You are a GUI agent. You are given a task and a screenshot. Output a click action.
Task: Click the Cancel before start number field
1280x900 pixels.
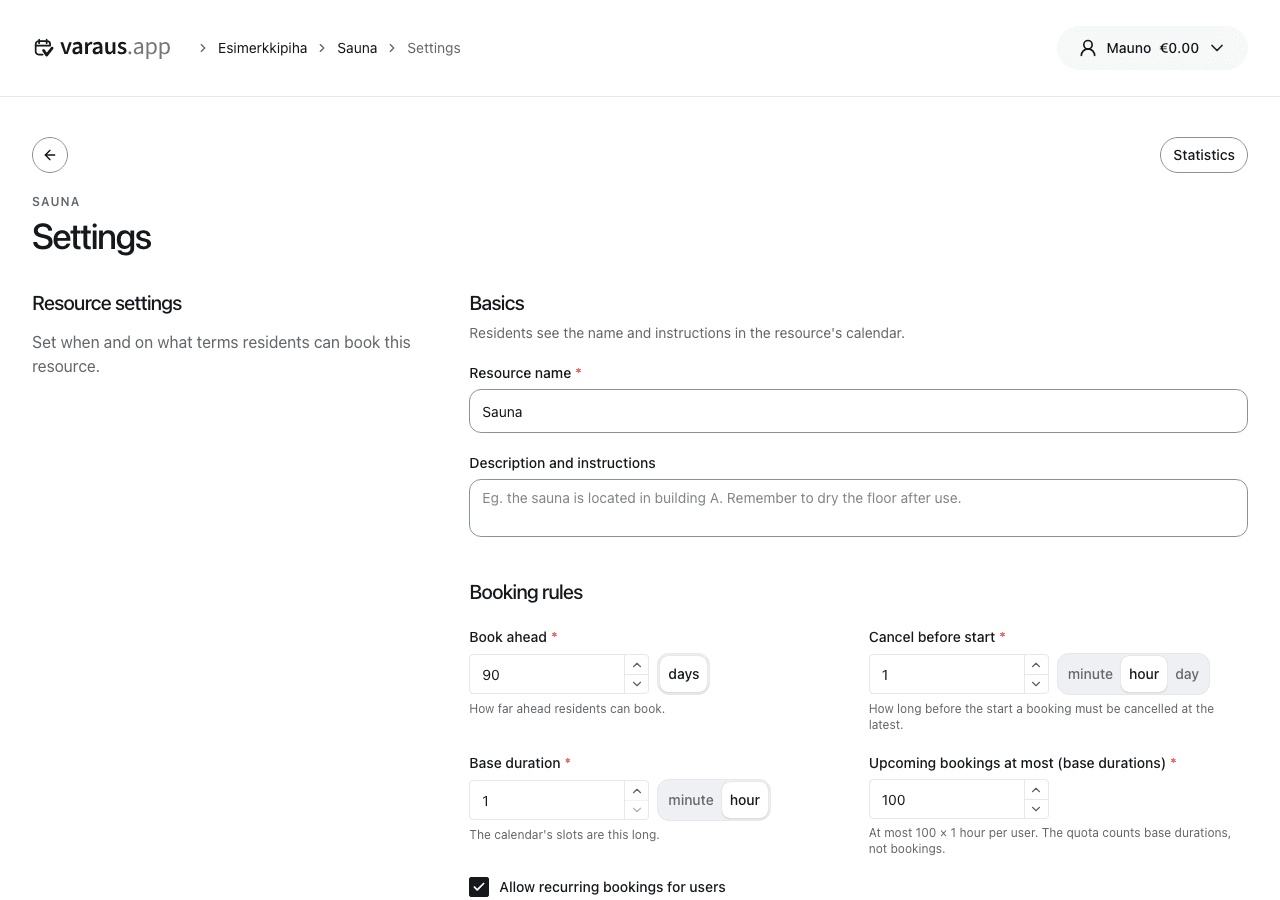point(947,674)
